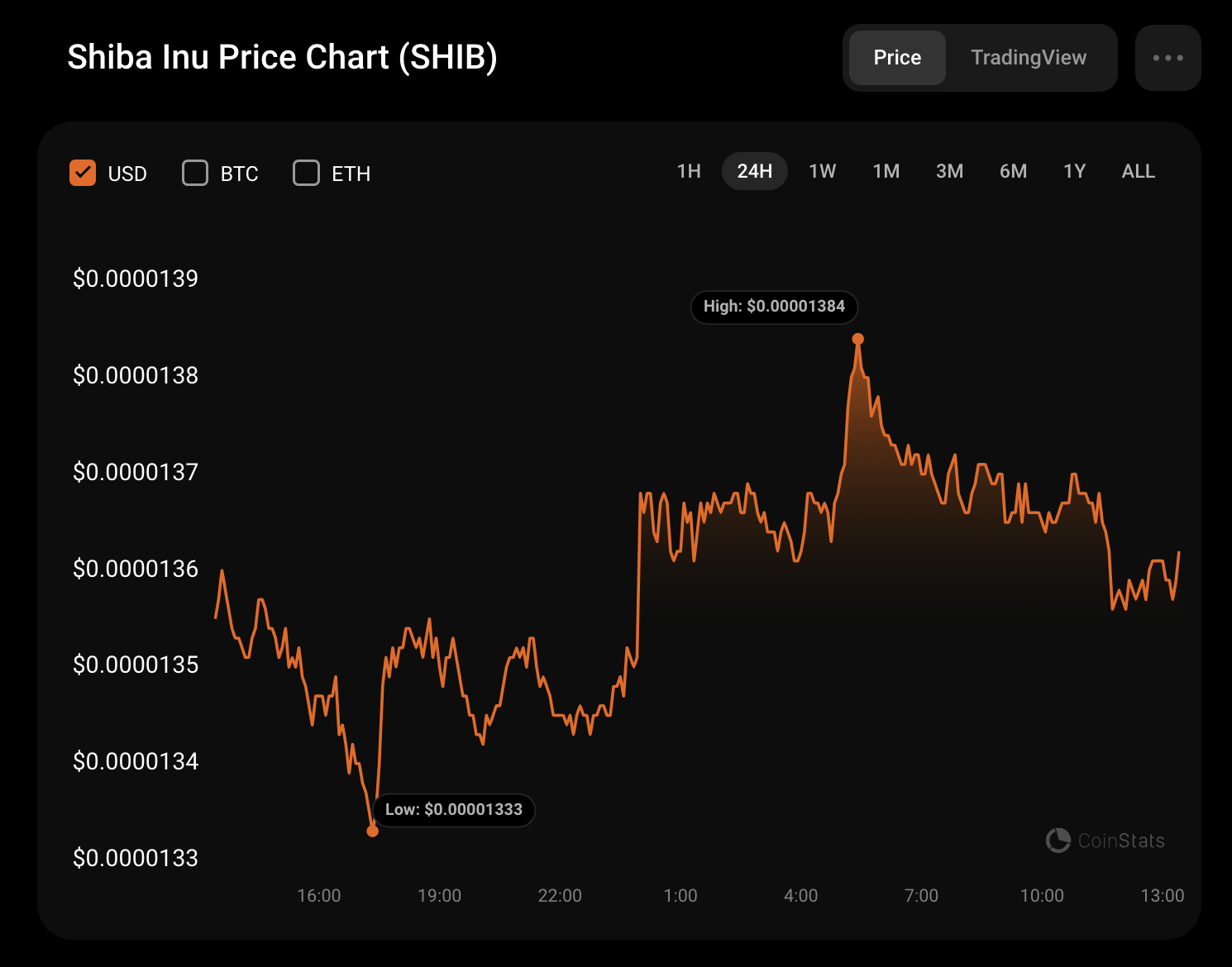
Task: Uncheck the USD currency checkbox
Action: pos(83,173)
